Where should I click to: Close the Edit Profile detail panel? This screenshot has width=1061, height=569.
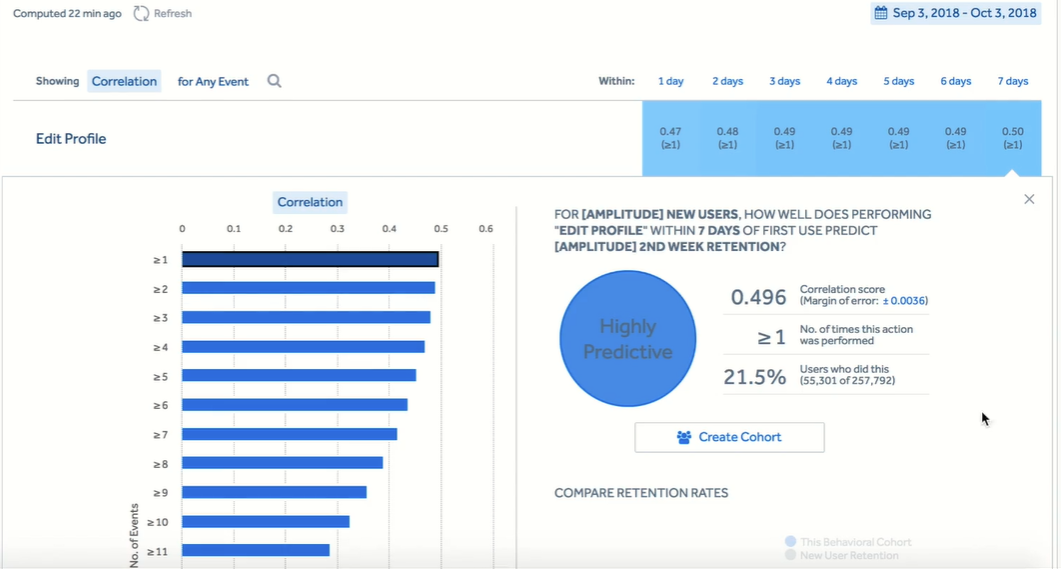tap(1029, 199)
